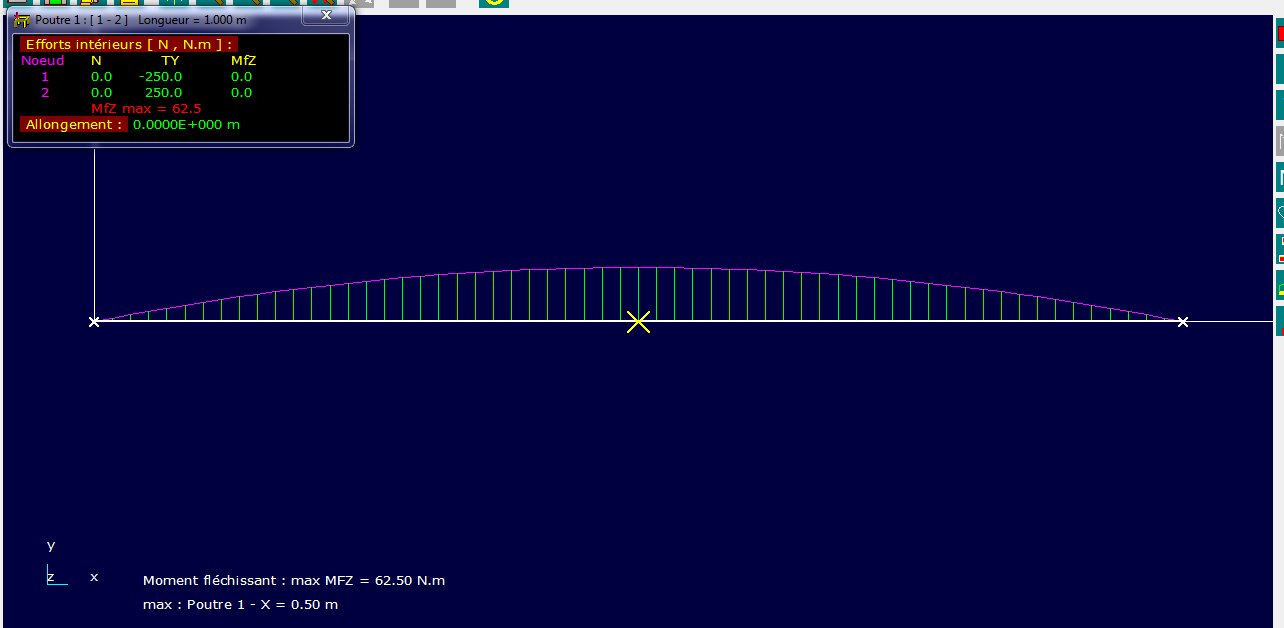Click the "TY" column header
This screenshot has width=1284, height=628.
pyautogui.click(x=171, y=60)
